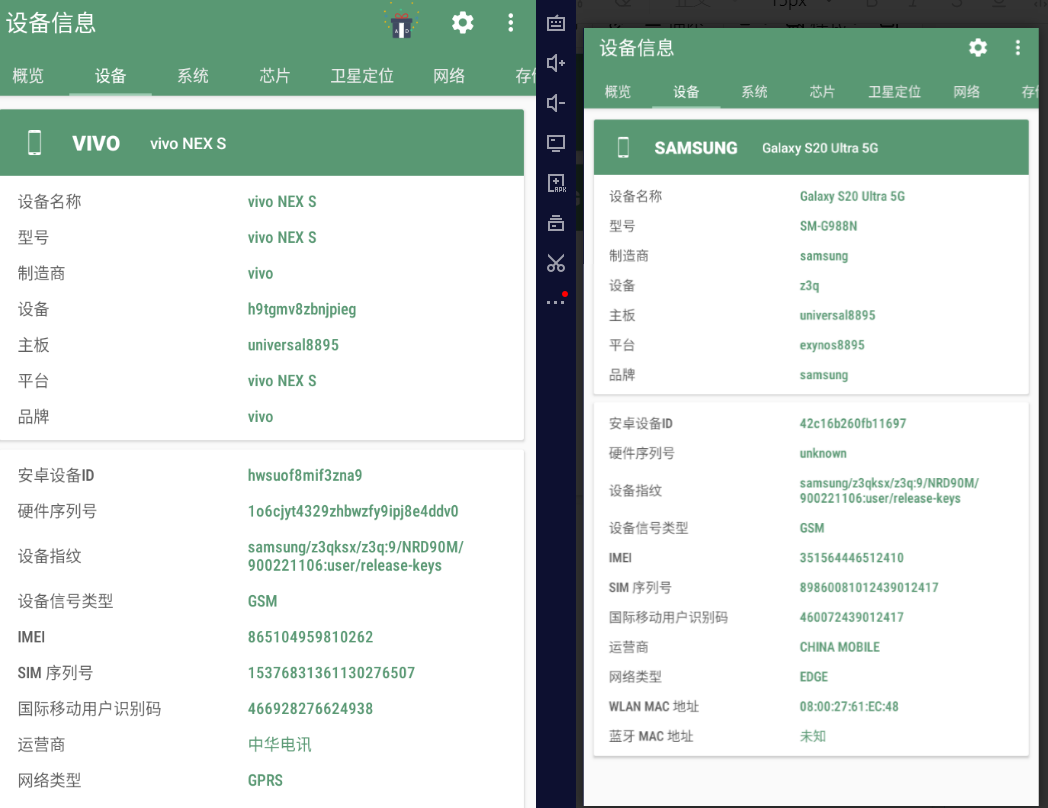Click the 蓝牙 MAC 地址 label
The image size is (1048, 808).
[650, 736]
